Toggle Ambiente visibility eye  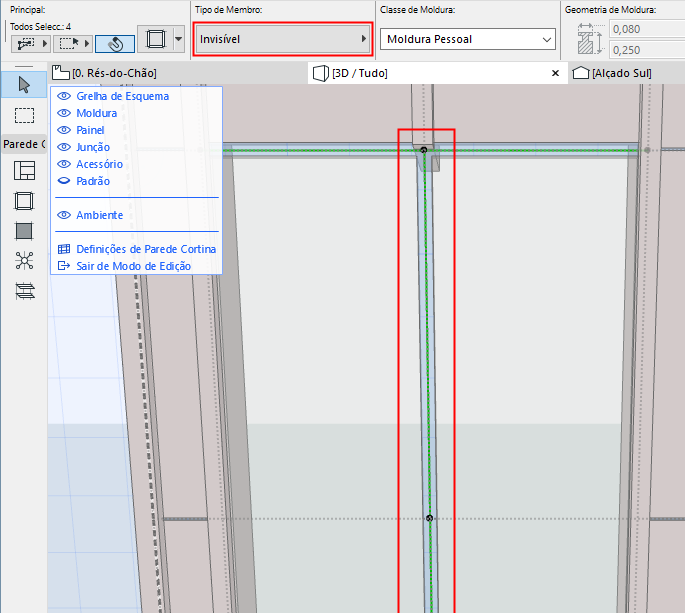64,215
